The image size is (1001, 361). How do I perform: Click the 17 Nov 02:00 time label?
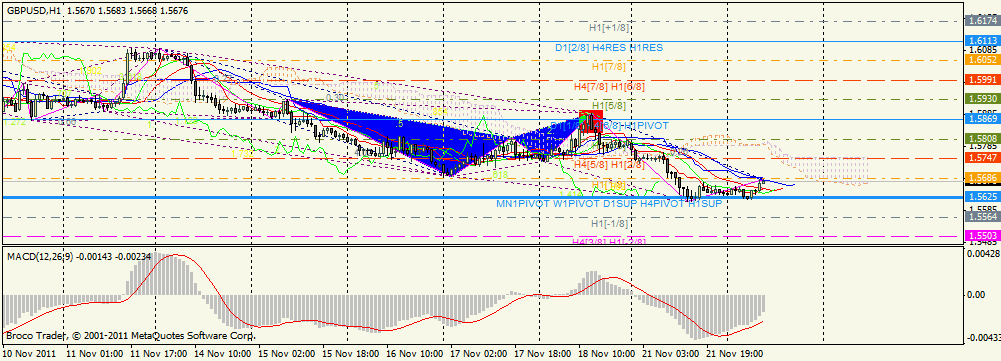478,353
